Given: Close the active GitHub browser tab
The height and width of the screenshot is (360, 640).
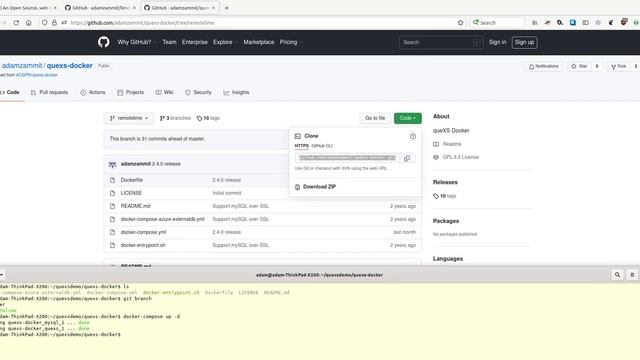Looking at the screenshot, I should 213,8.
